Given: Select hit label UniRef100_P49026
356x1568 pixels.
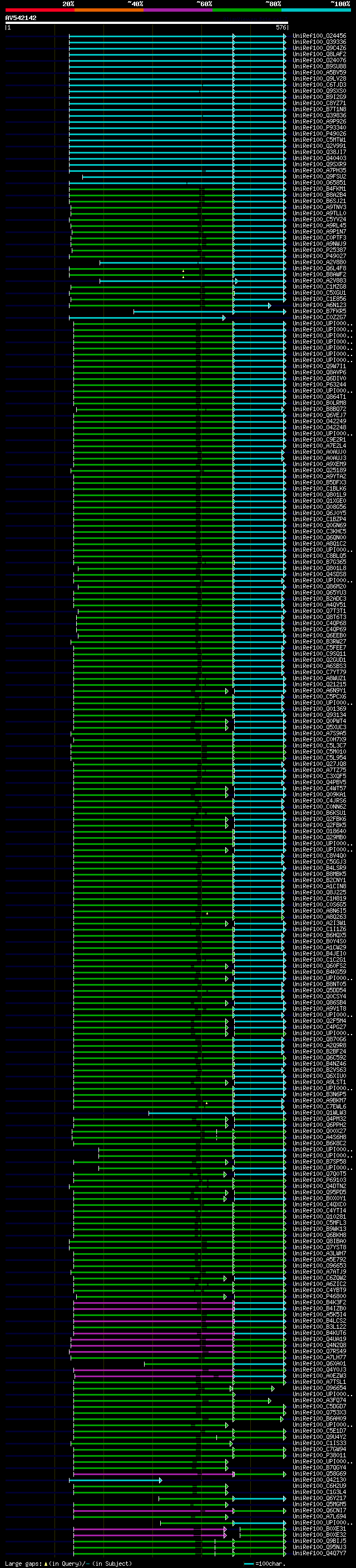Looking at the screenshot, I should (x=319, y=133).
